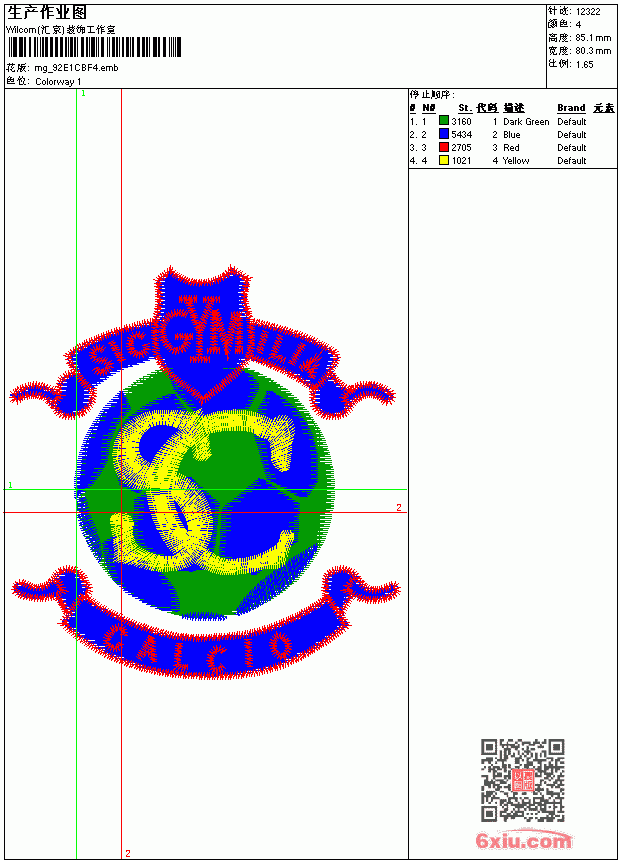Click the QR code image

click(523, 780)
